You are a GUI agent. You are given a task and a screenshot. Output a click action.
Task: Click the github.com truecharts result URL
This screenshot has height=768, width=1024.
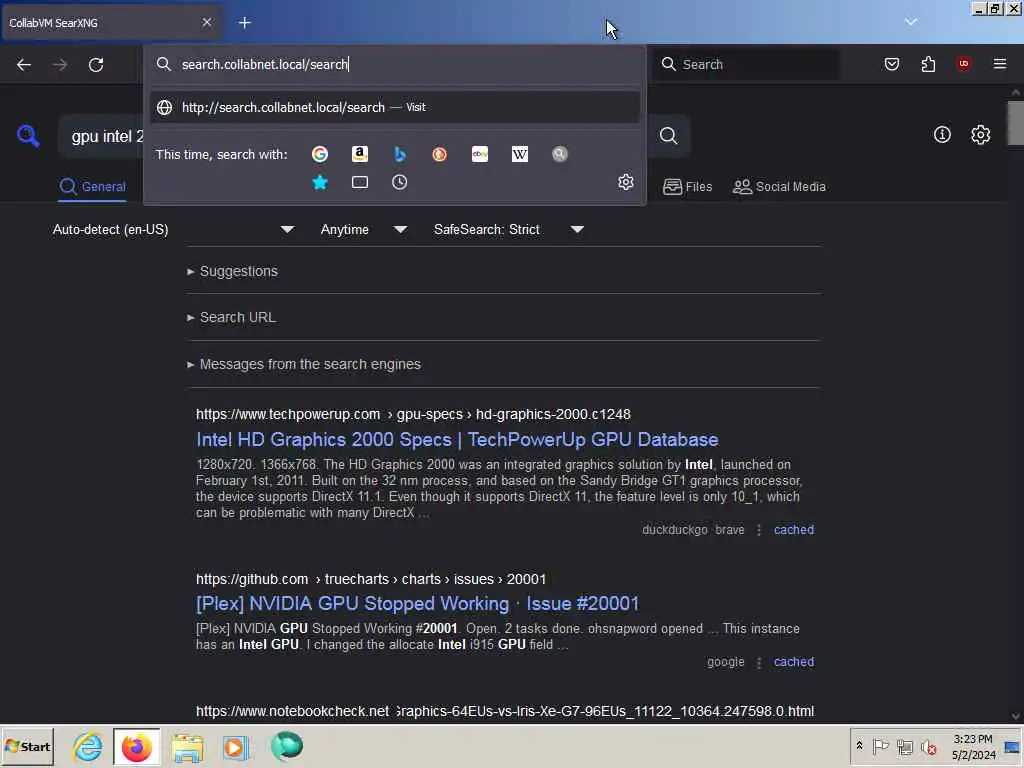pyautogui.click(x=371, y=579)
